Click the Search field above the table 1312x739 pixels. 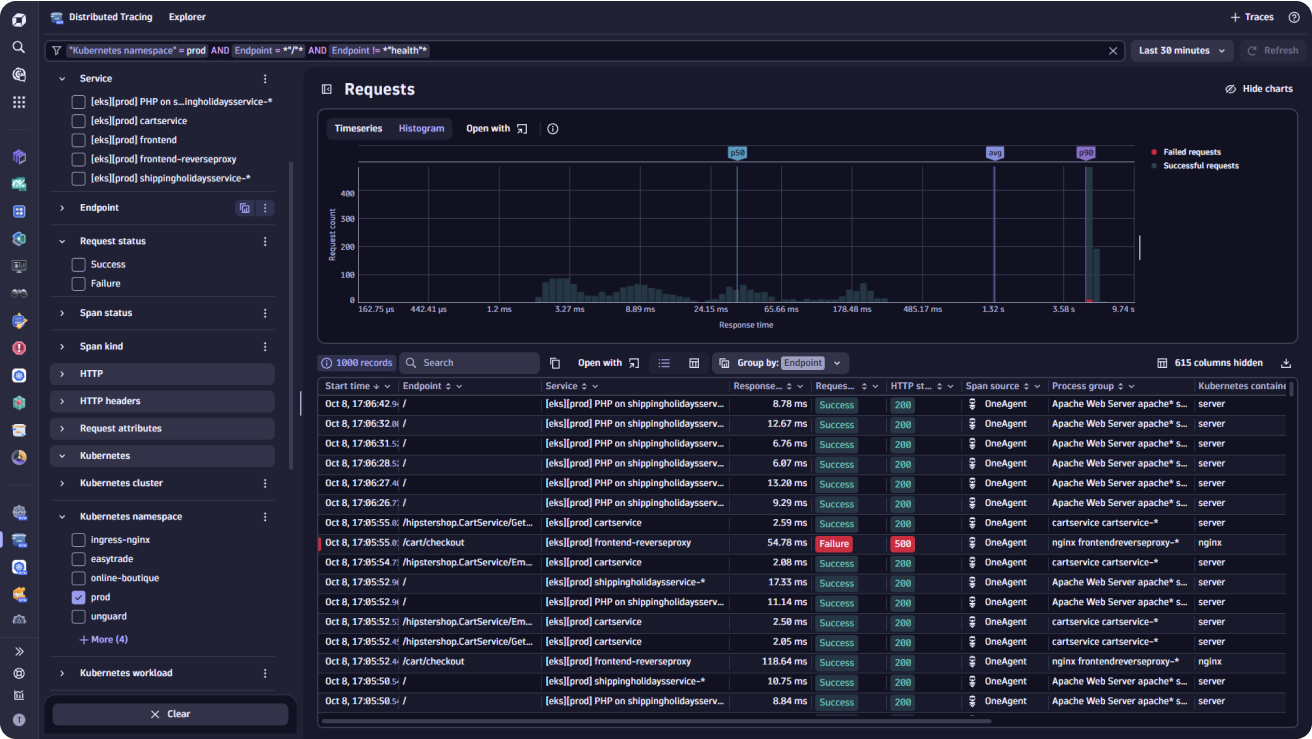(x=470, y=363)
